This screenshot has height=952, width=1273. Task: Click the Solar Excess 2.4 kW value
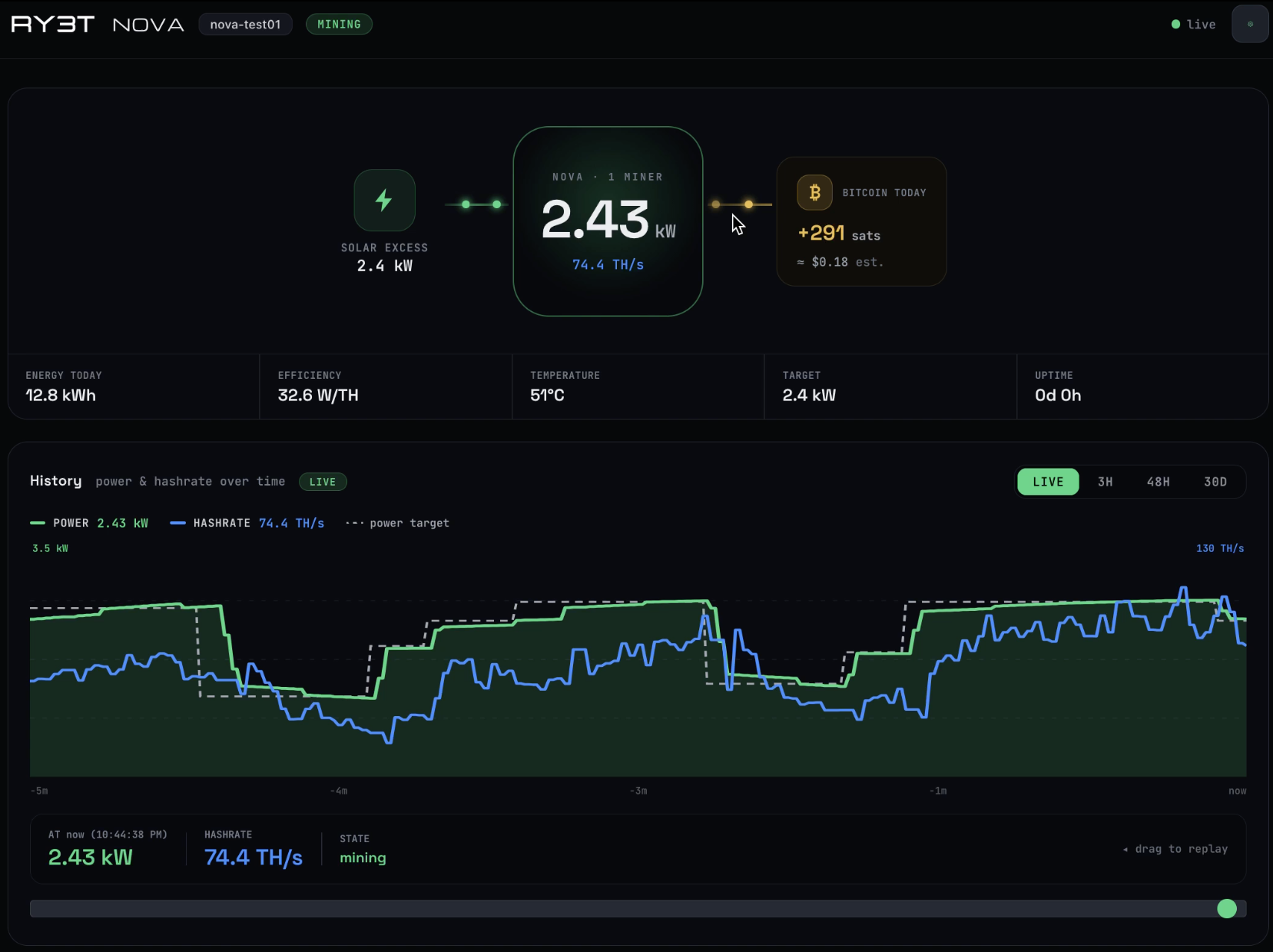pos(384,266)
